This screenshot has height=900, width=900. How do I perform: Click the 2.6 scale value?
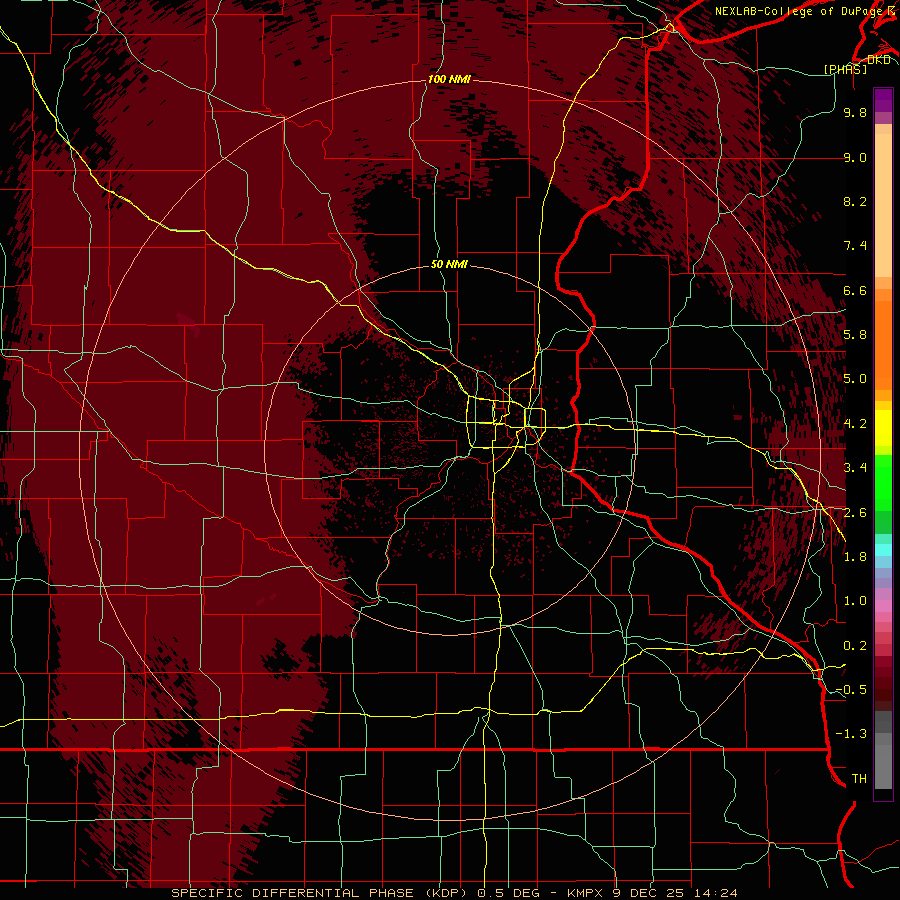click(855, 513)
